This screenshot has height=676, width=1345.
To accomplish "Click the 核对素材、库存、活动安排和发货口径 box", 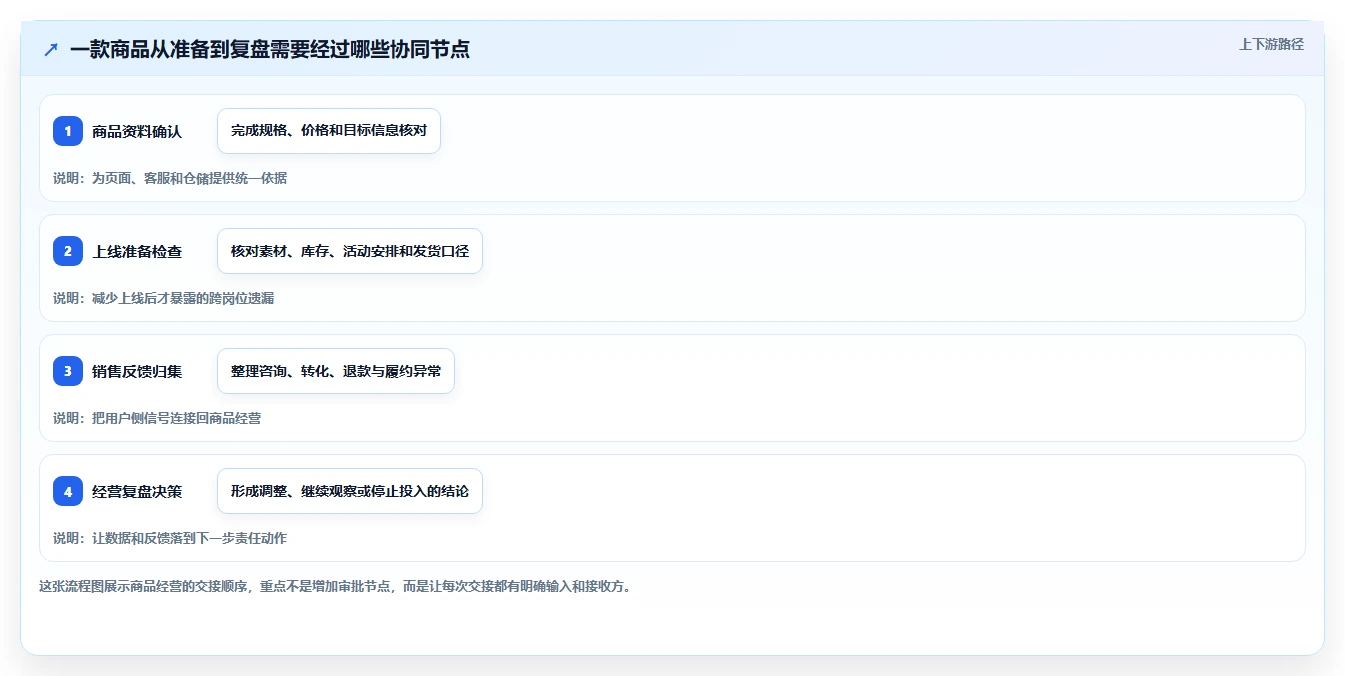I will (x=350, y=251).
